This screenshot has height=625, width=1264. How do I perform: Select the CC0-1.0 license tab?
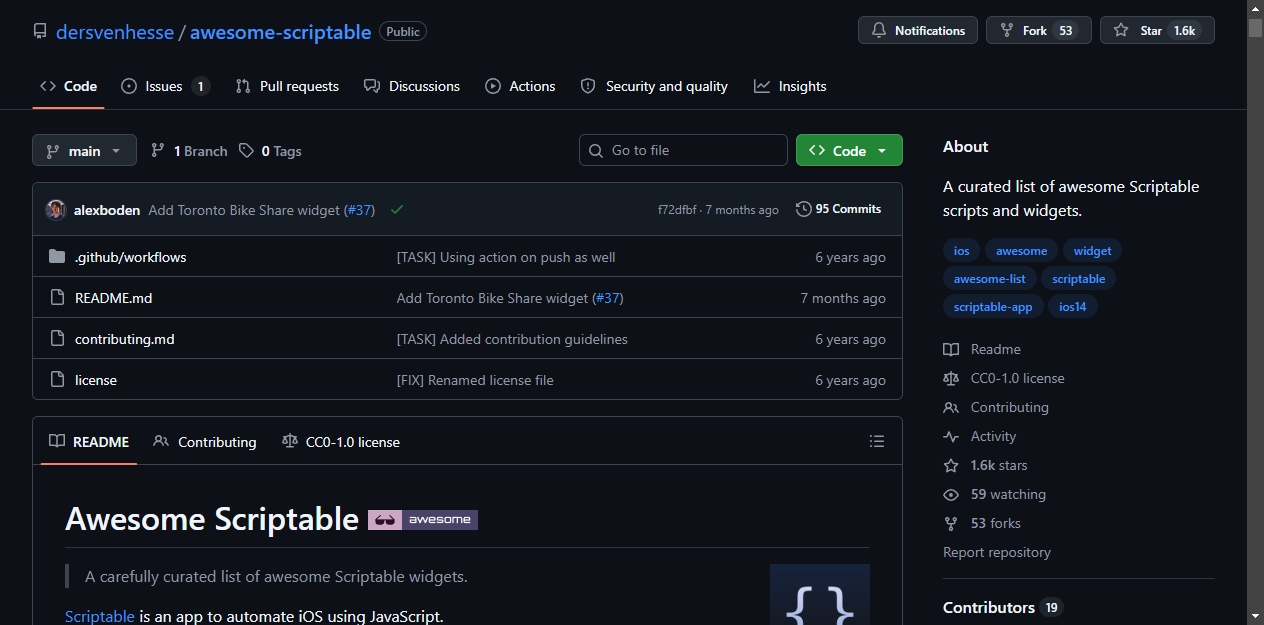pyautogui.click(x=341, y=441)
